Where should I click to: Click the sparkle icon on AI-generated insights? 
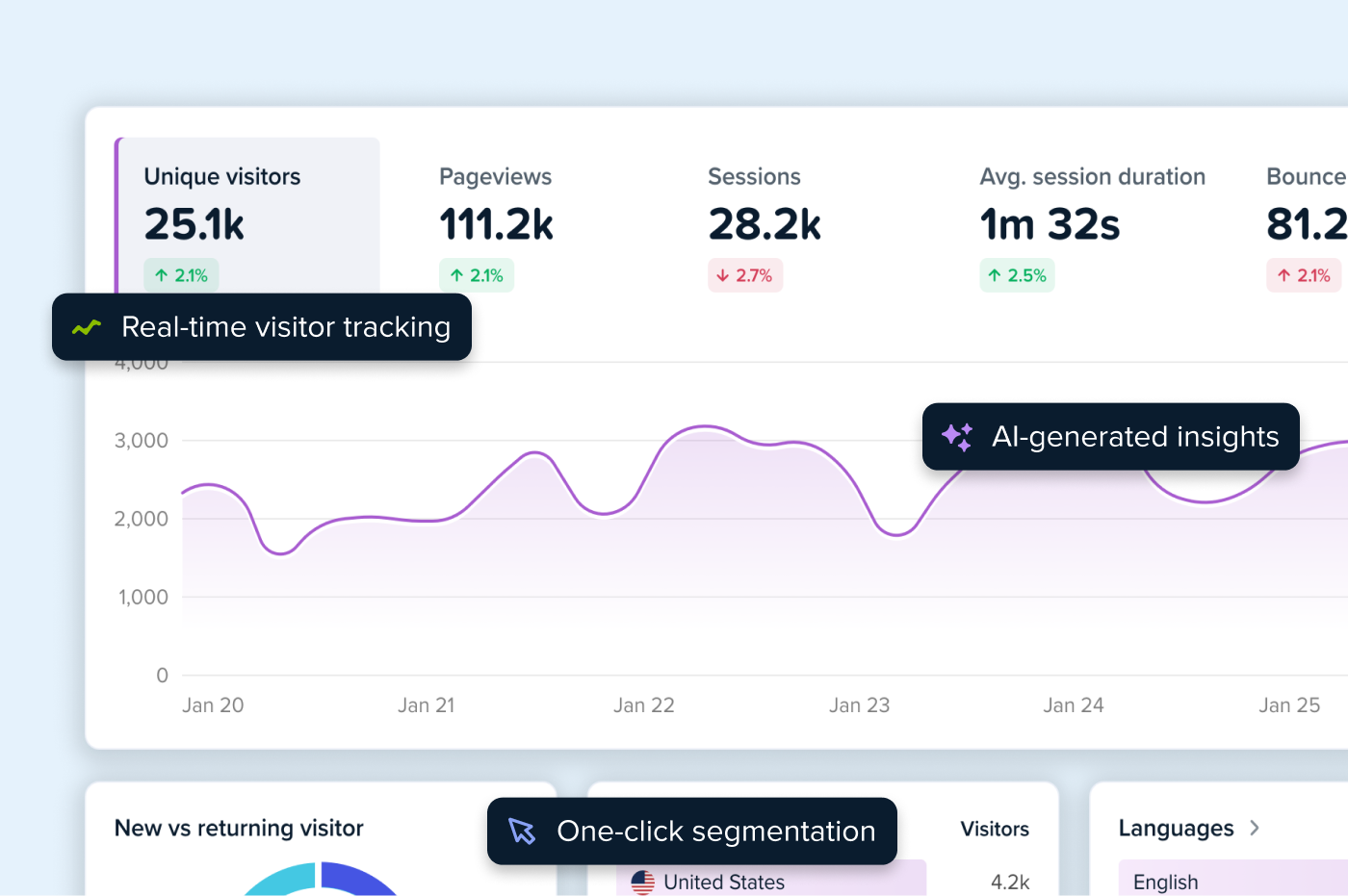956,437
